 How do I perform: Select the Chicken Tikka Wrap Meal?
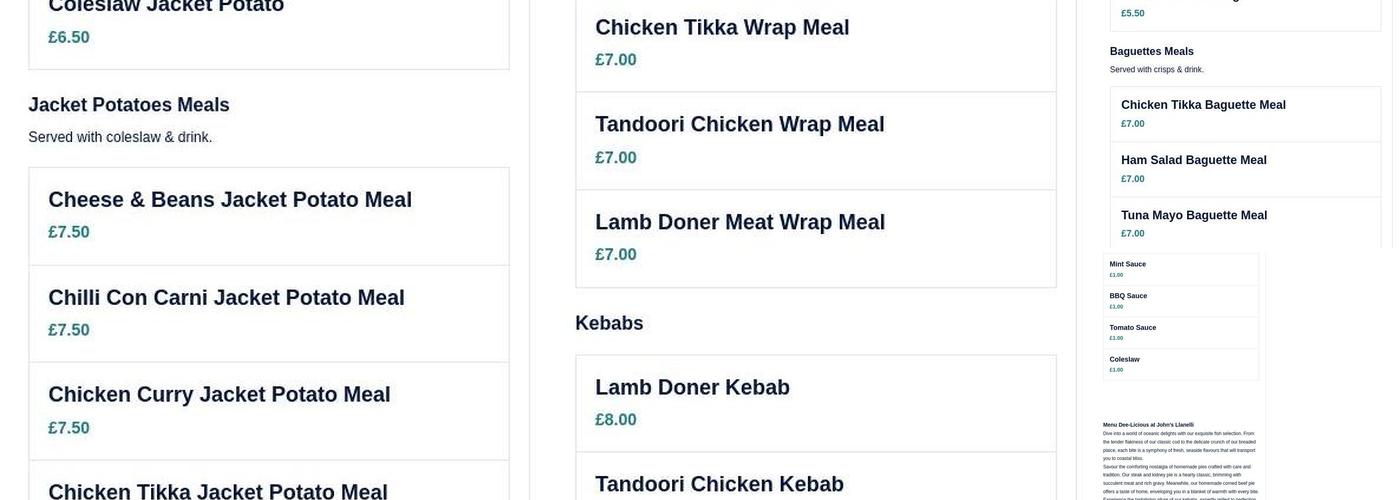tap(815, 43)
